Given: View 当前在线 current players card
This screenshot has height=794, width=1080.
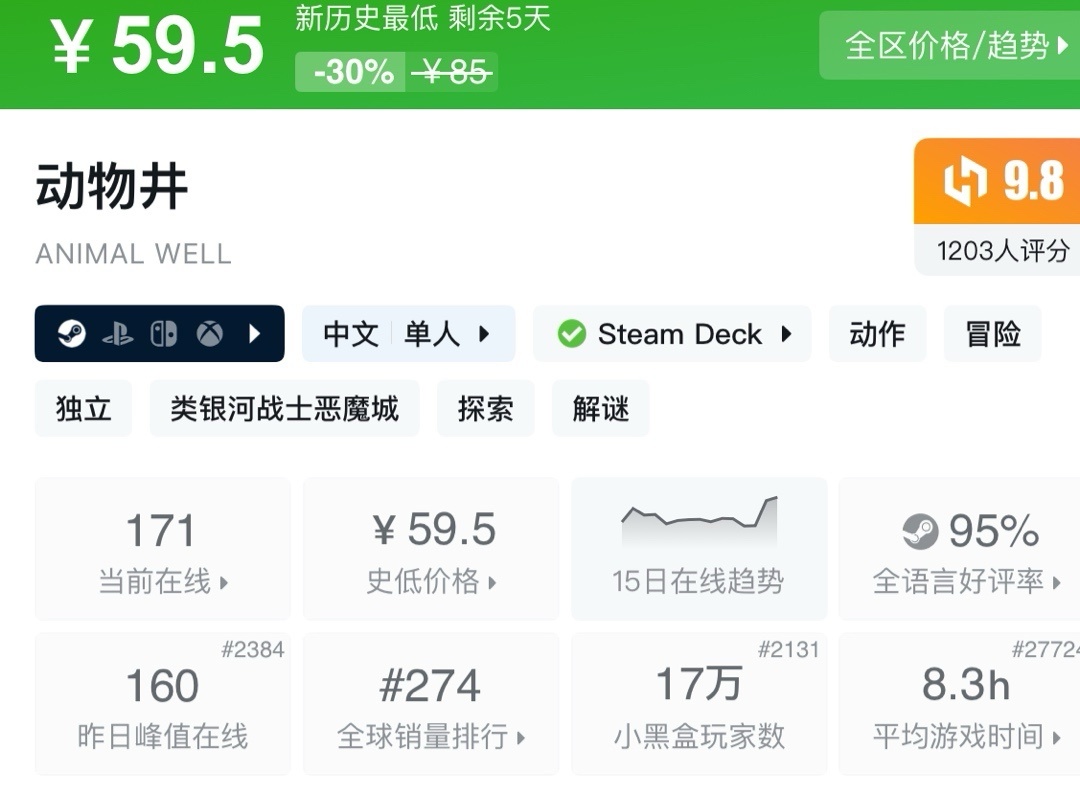Looking at the screenshot, I should coord(162,548).
